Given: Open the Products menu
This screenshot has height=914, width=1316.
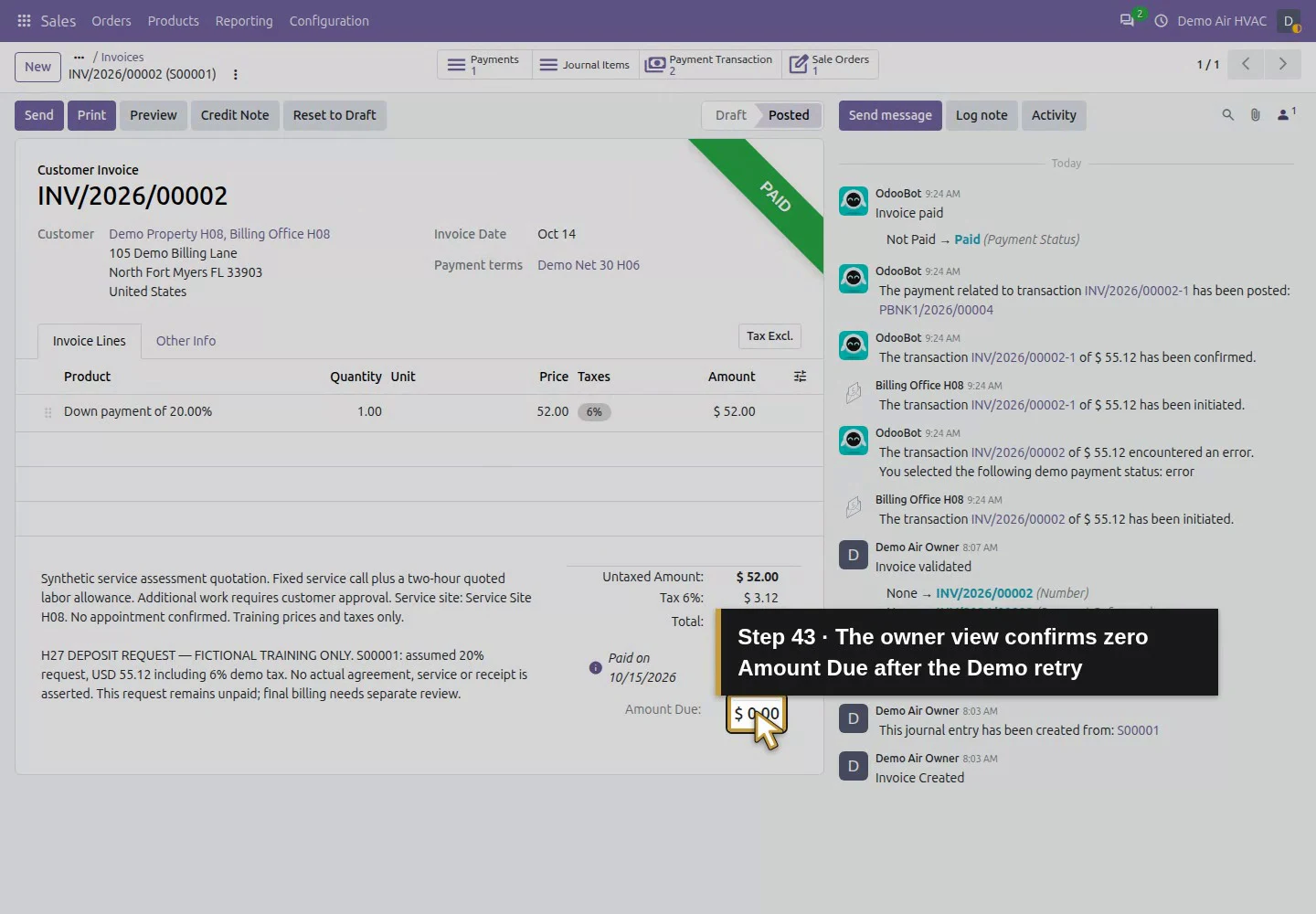Looking at the screenshot, I should 174,20.
